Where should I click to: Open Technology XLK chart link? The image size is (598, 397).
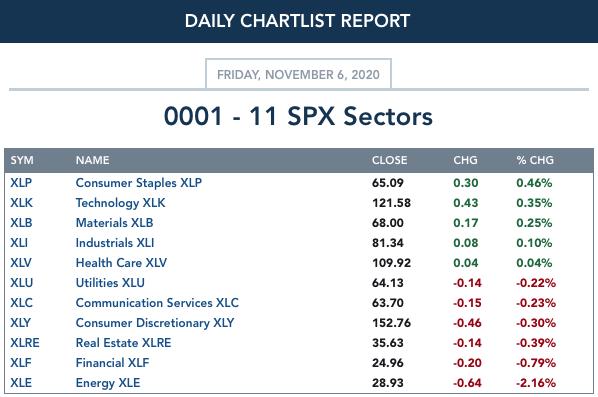pos(121,203)
